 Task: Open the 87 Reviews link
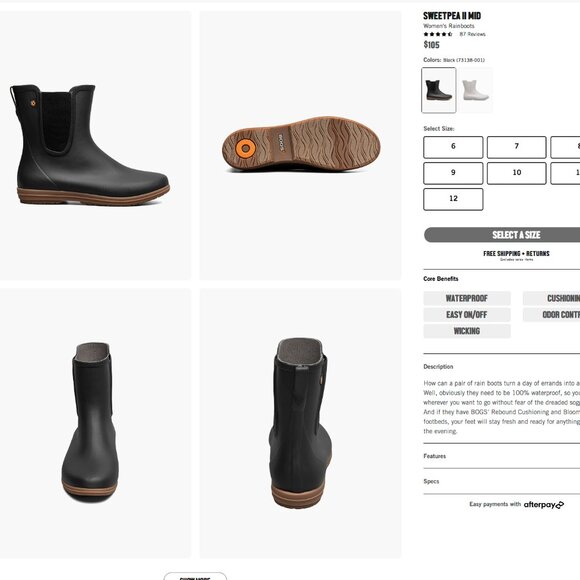[x=472, y=34]
